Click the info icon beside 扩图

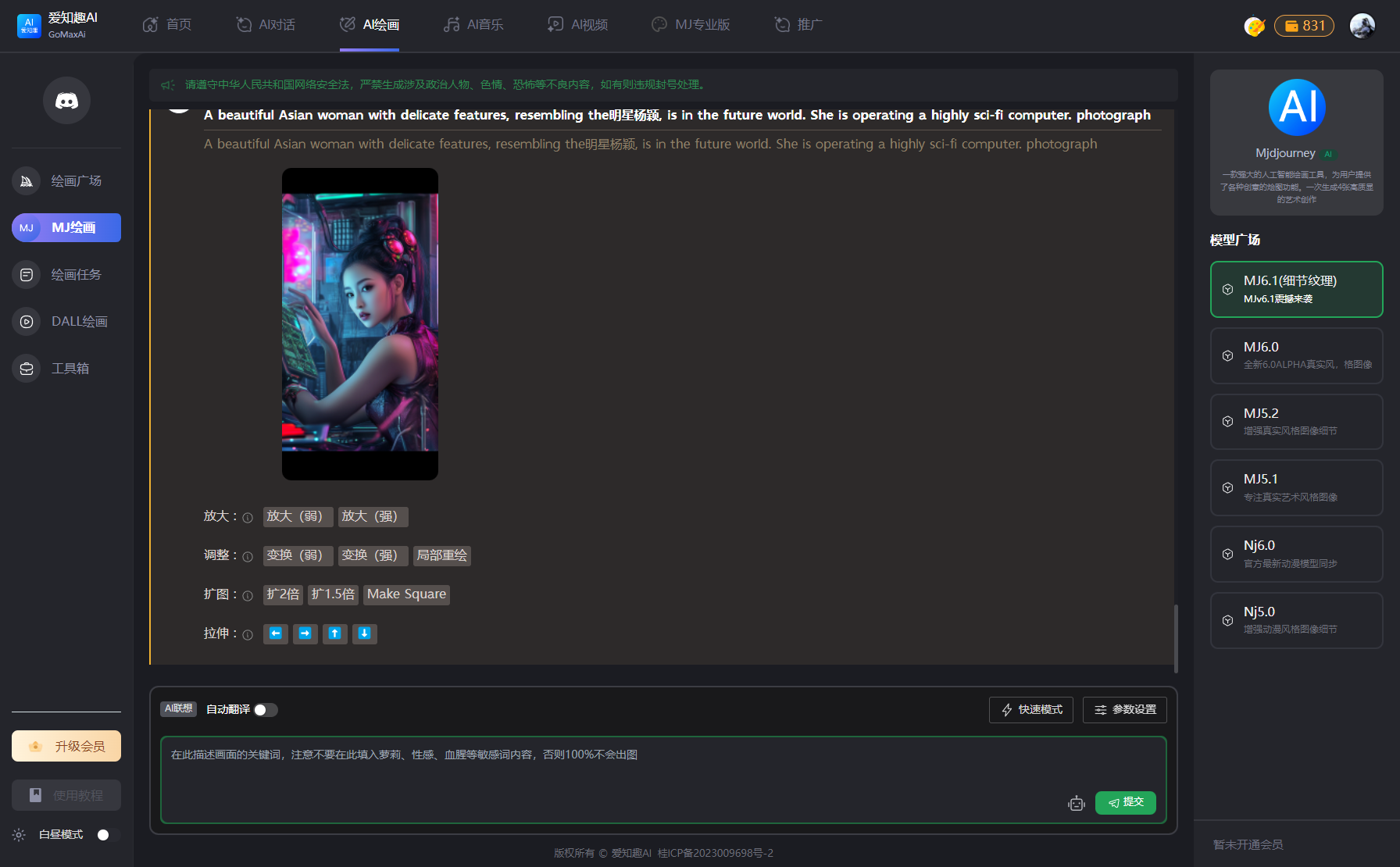click(248, 596)
